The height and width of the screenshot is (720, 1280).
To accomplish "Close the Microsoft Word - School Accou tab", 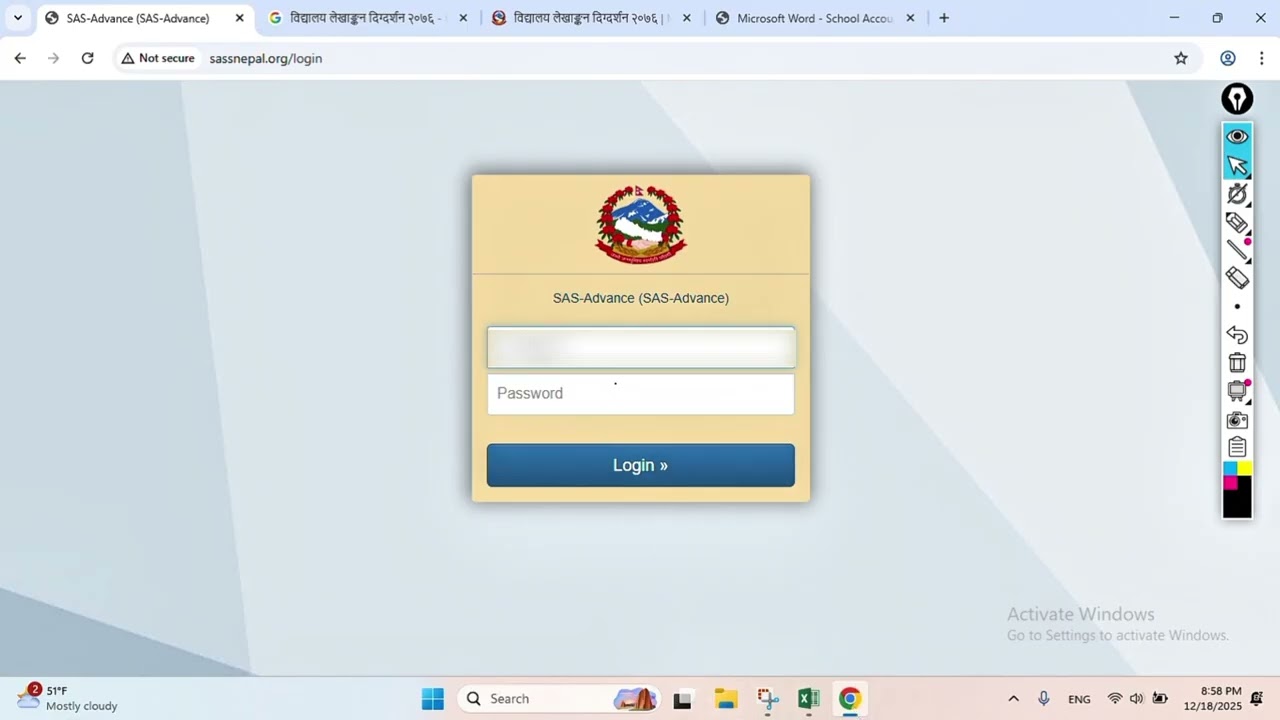I will point(910,18).
